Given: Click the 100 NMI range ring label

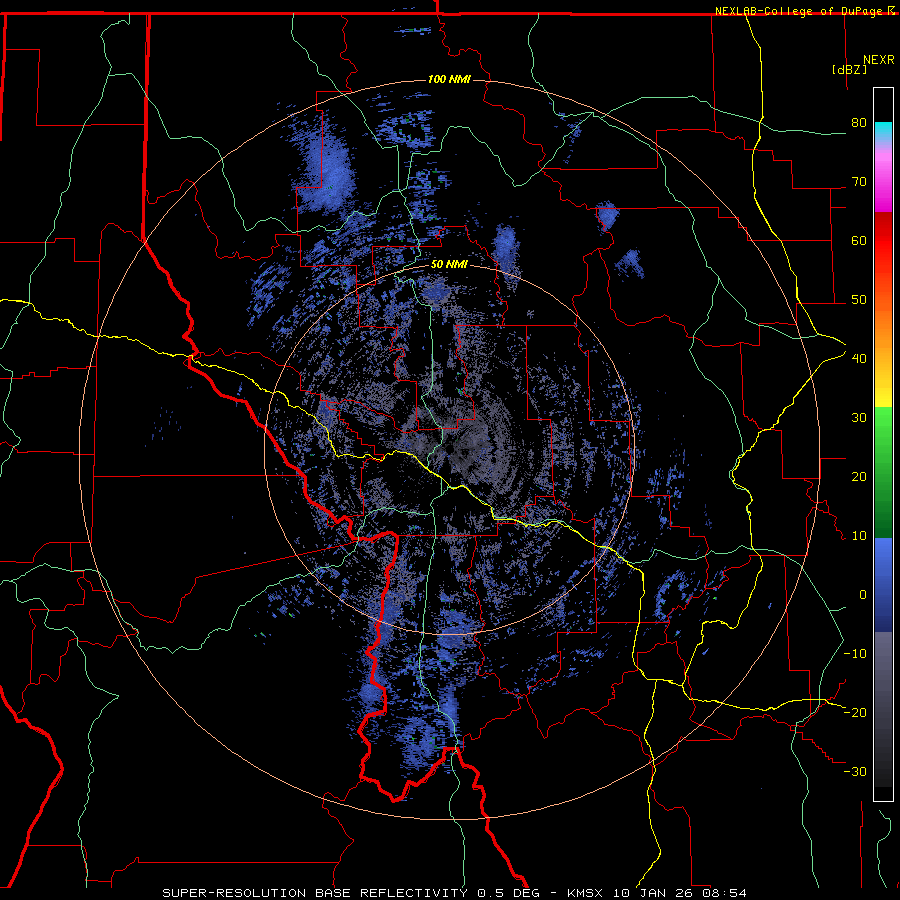Looking at the screenshot, I should (x=449, y=79).
